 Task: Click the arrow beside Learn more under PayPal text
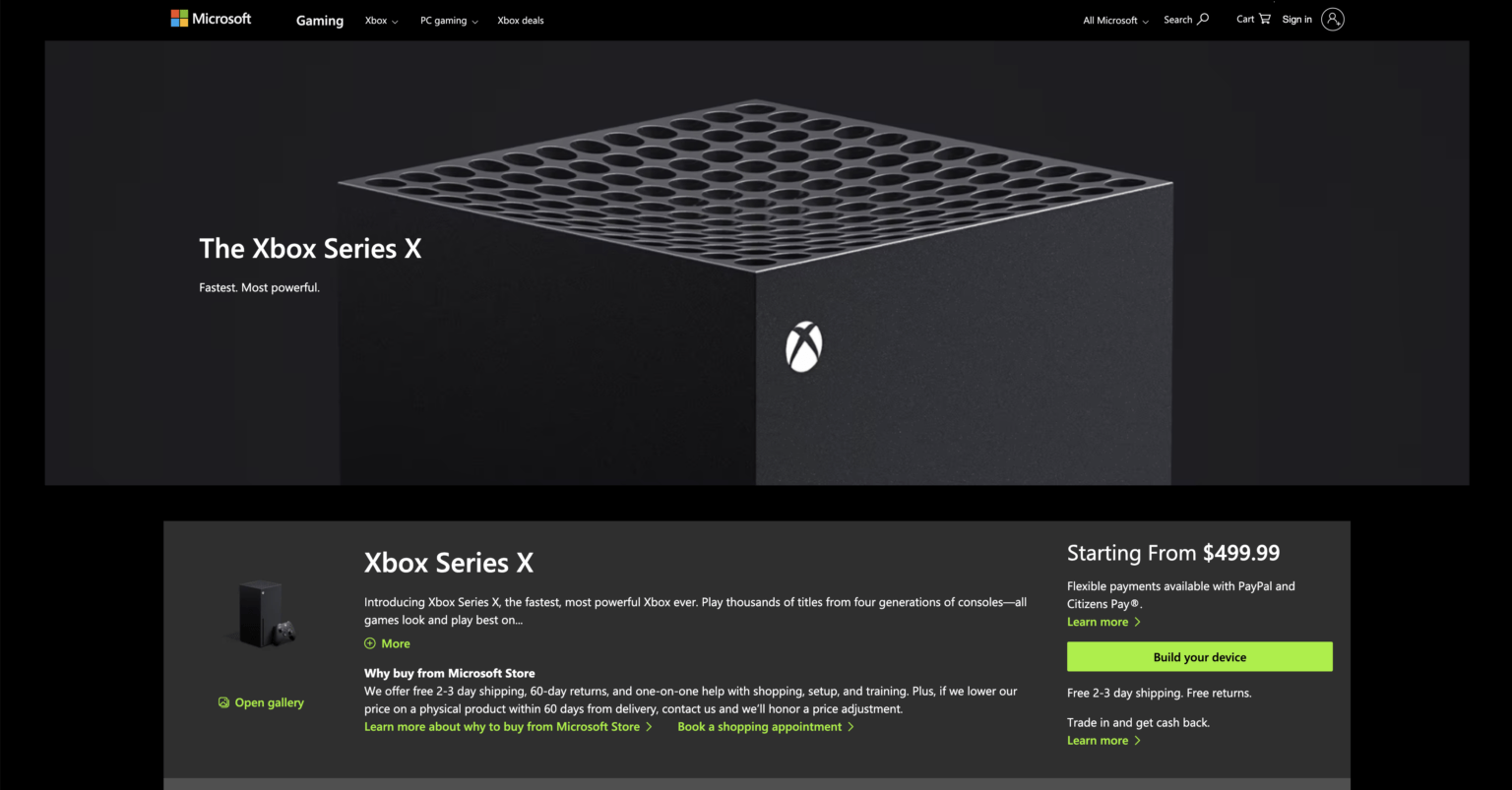(1137, 622)
